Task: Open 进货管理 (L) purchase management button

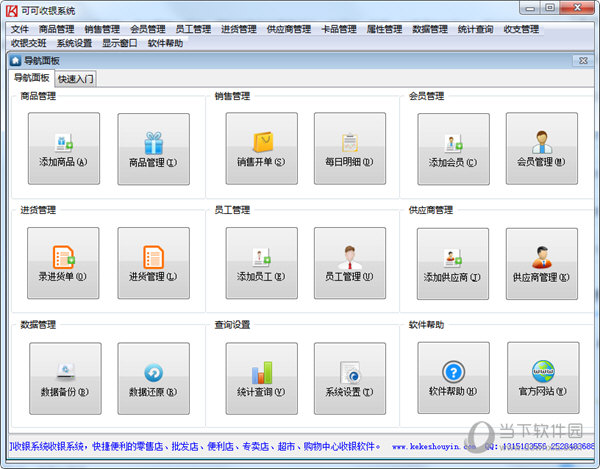Action: click(x=153, y=263)
